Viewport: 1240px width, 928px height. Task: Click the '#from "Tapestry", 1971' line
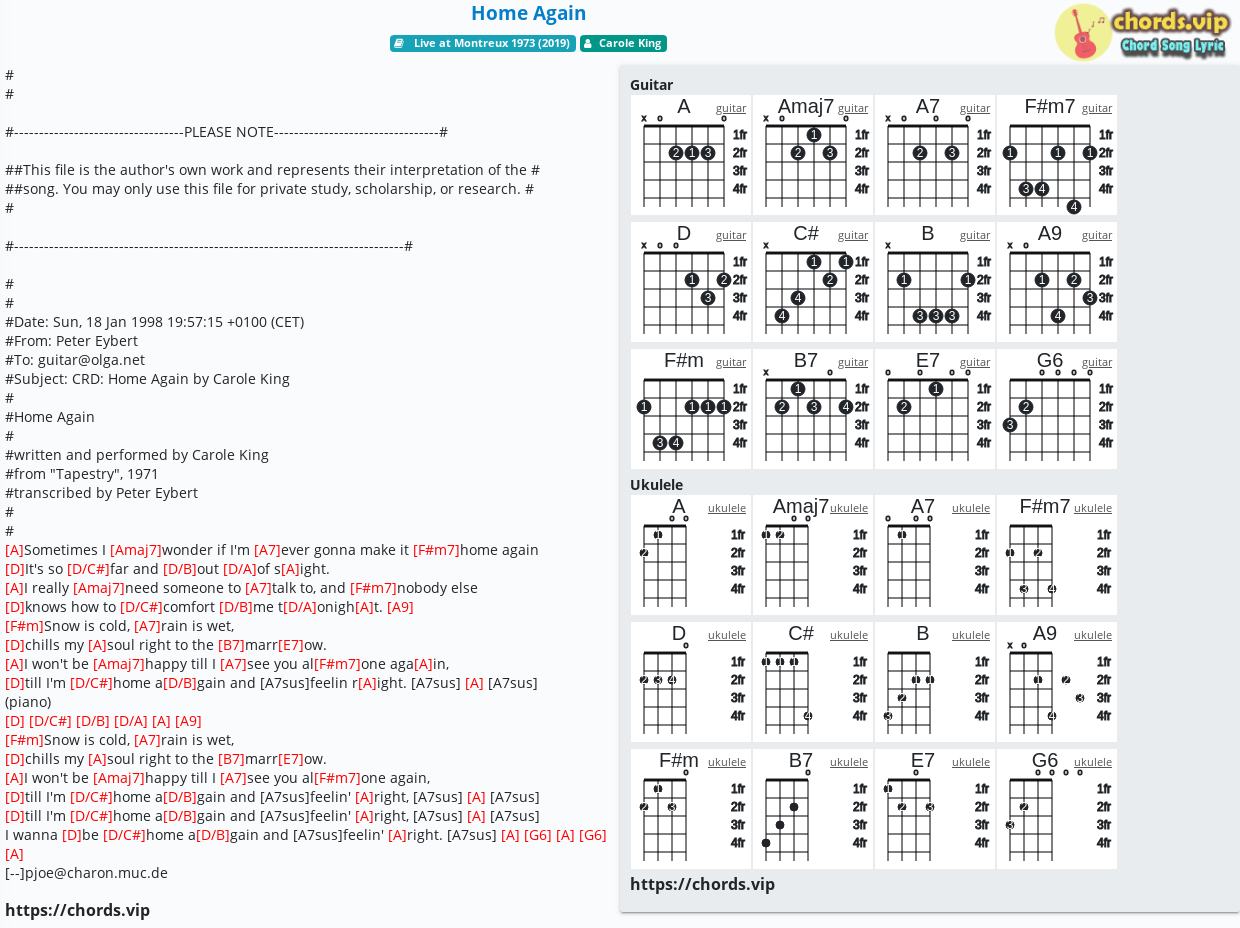82,474
